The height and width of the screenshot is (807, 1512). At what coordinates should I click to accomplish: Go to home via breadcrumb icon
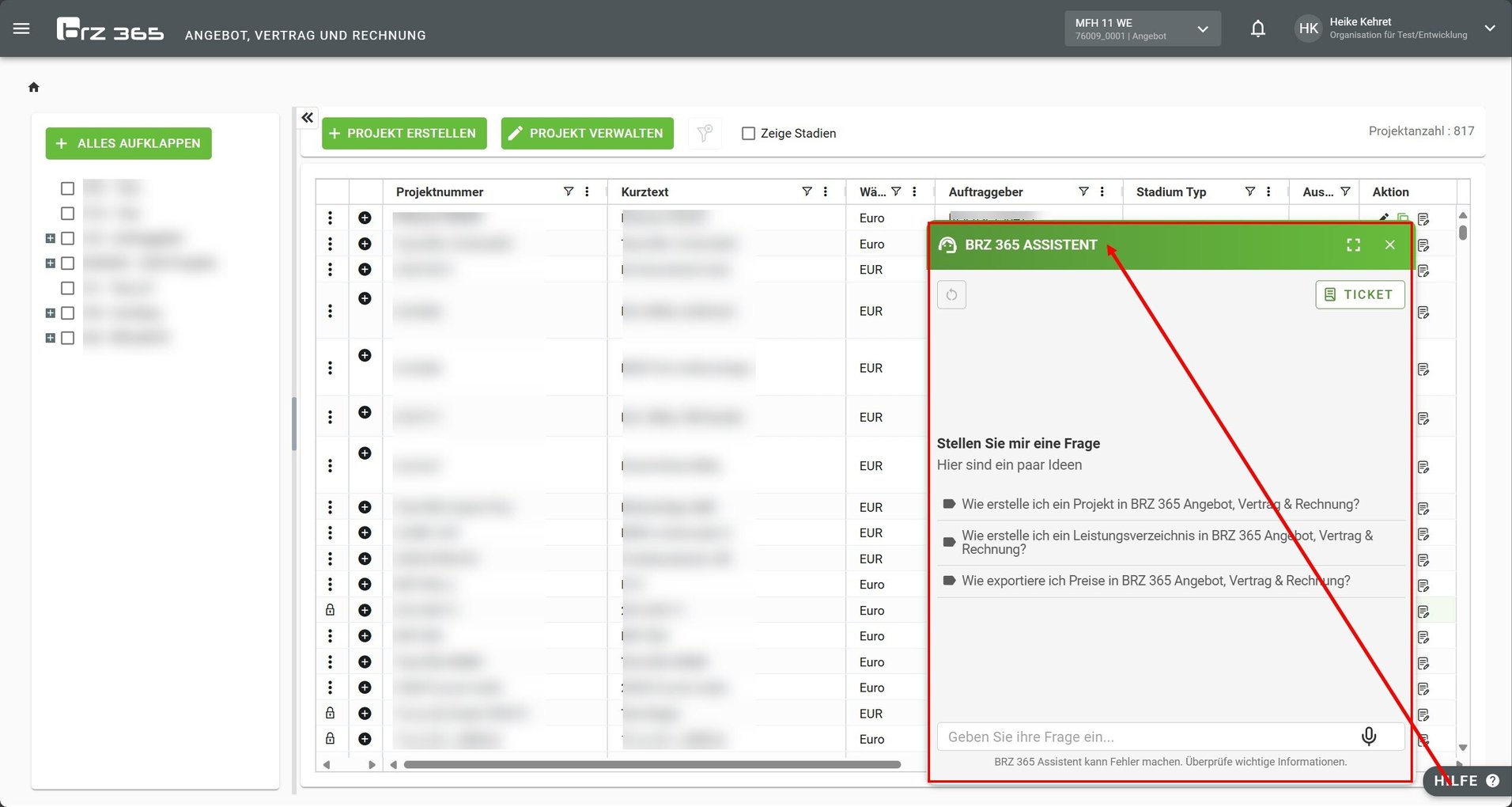click(34, 87)
